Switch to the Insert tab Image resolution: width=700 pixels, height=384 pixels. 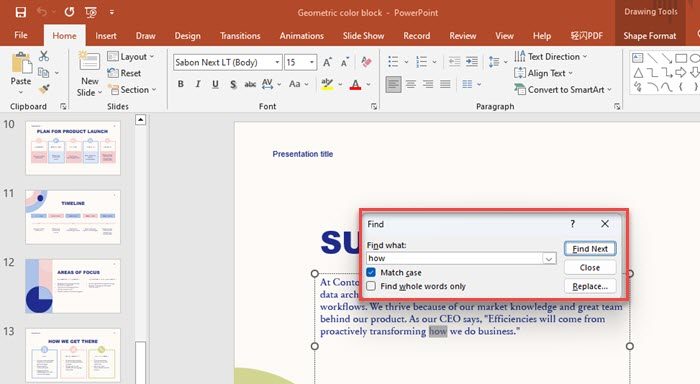[106, 36]
